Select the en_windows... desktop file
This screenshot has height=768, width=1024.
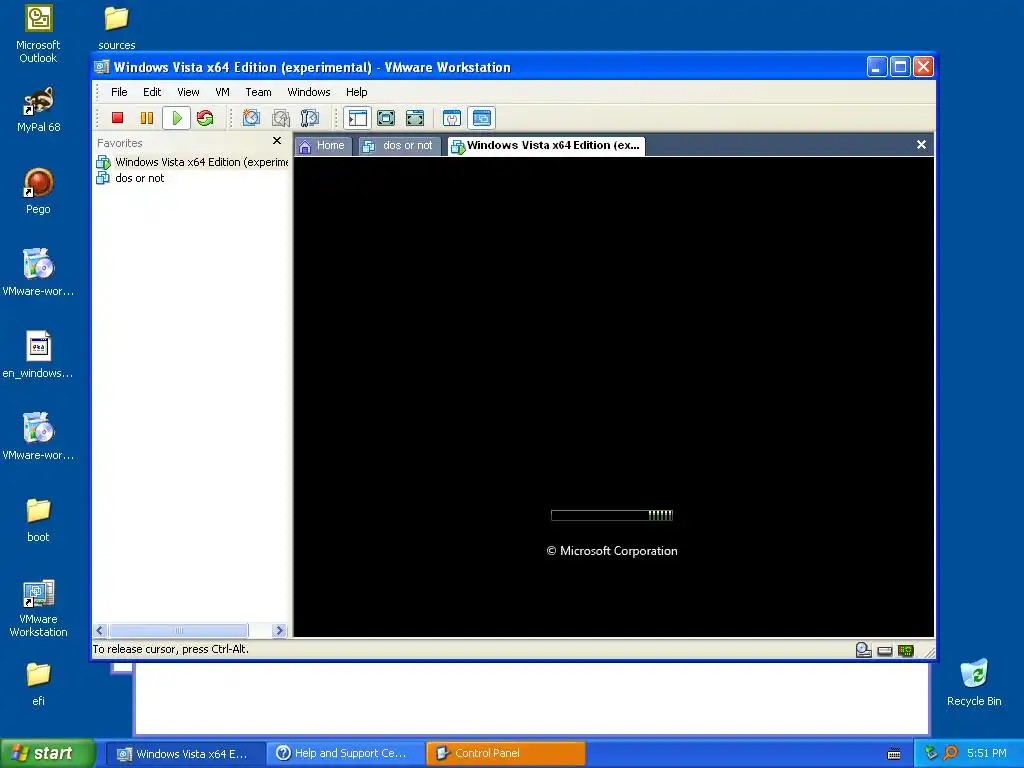[38, 355]
